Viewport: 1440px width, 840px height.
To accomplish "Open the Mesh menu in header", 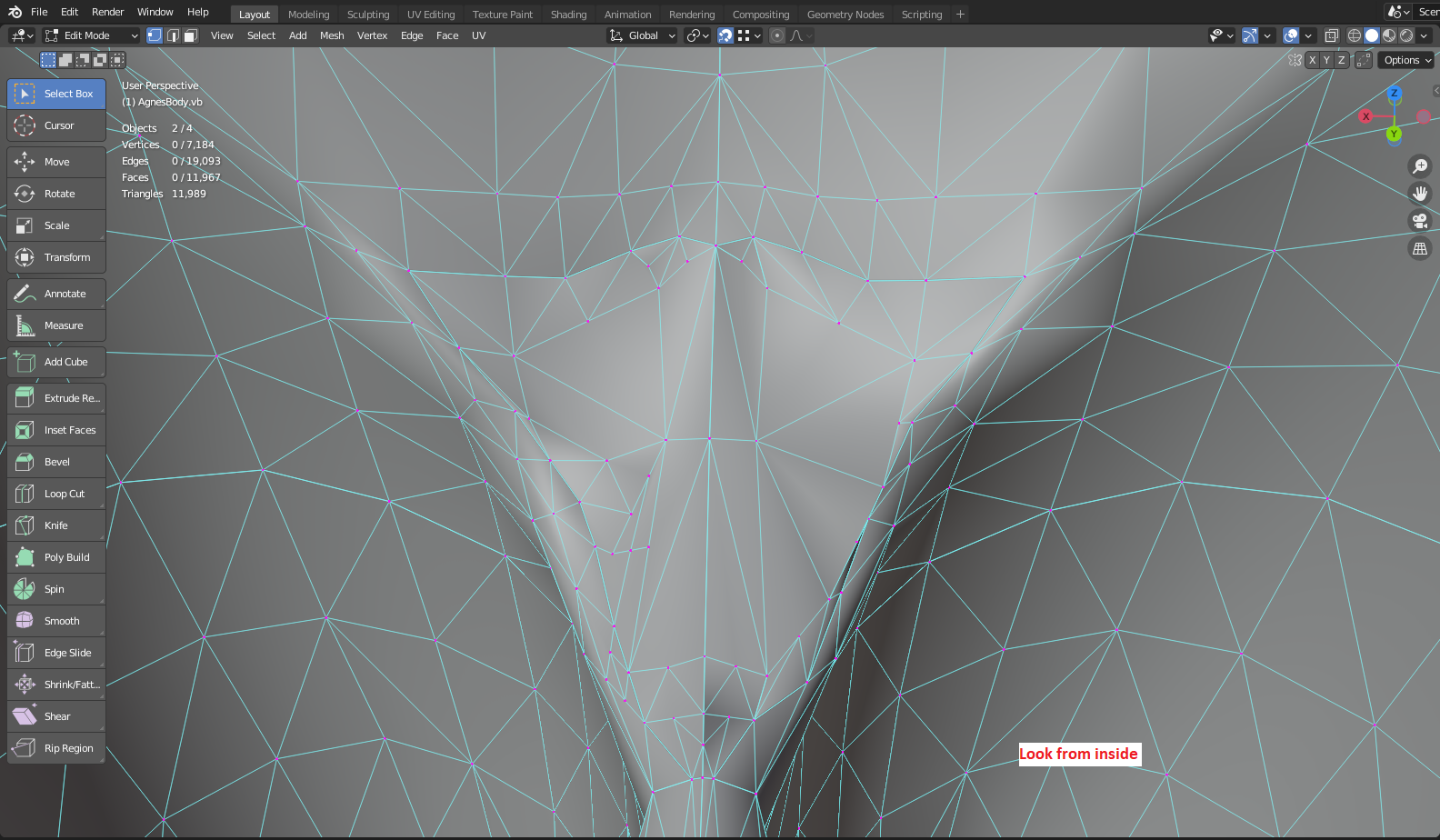I will [x=332, y=35].
